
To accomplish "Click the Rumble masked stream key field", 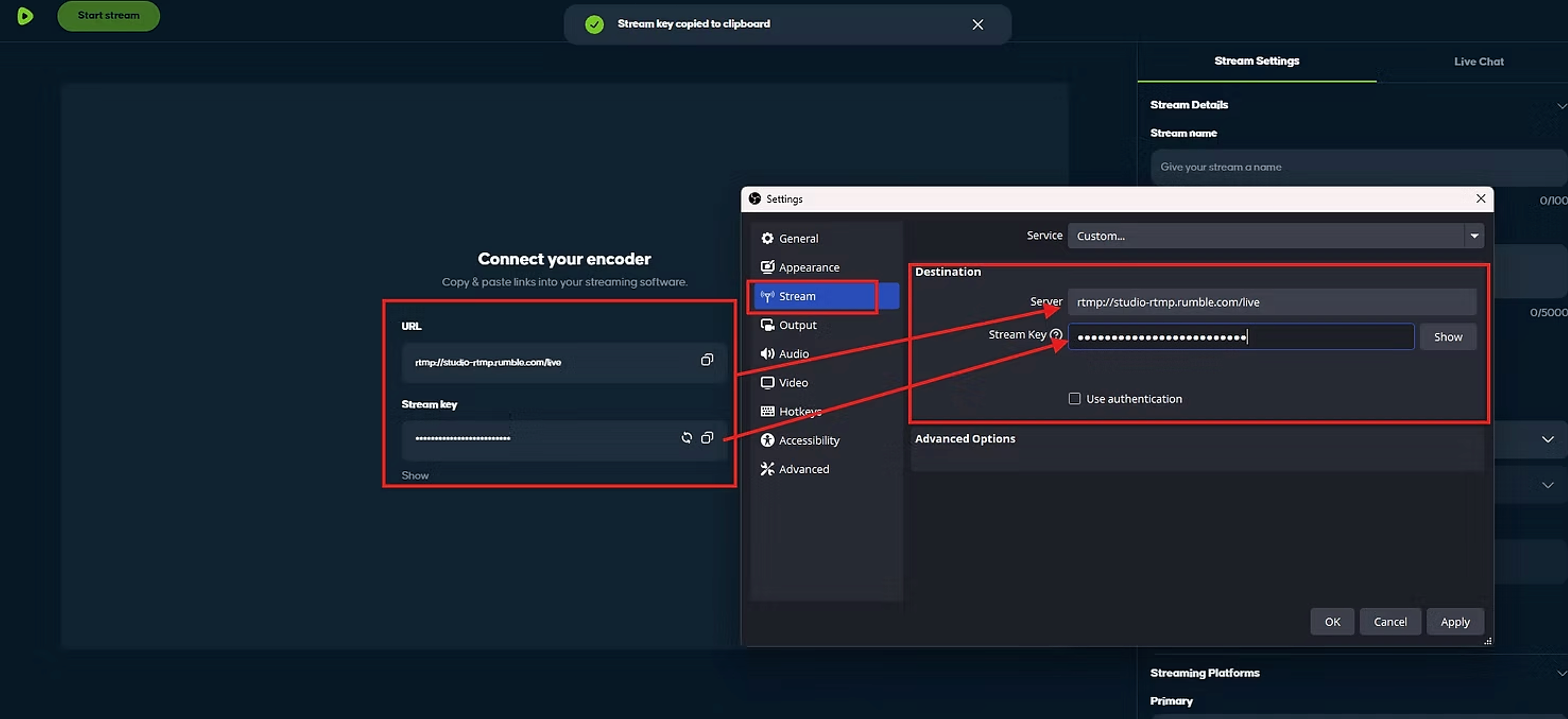I will point(563,440).
